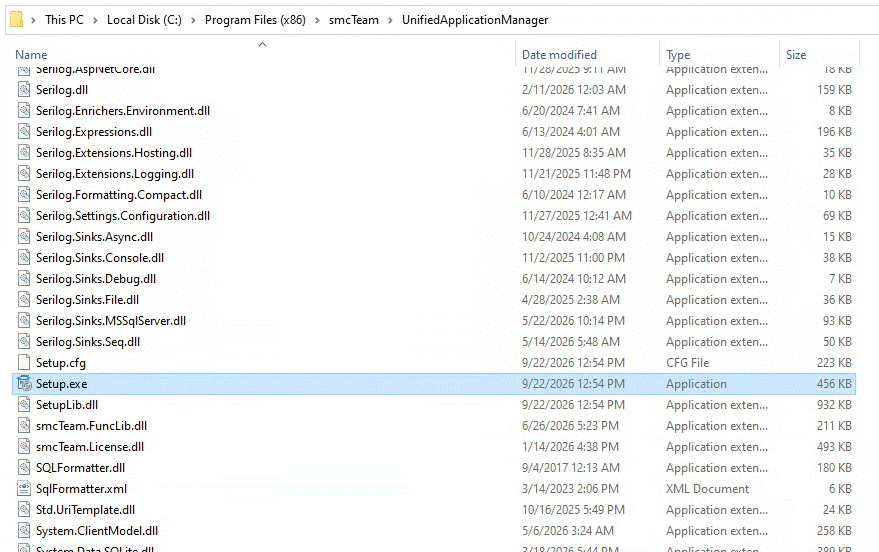Click the sort arrow above Name column
Screen dimensions: 879x552
pos(262,44)
